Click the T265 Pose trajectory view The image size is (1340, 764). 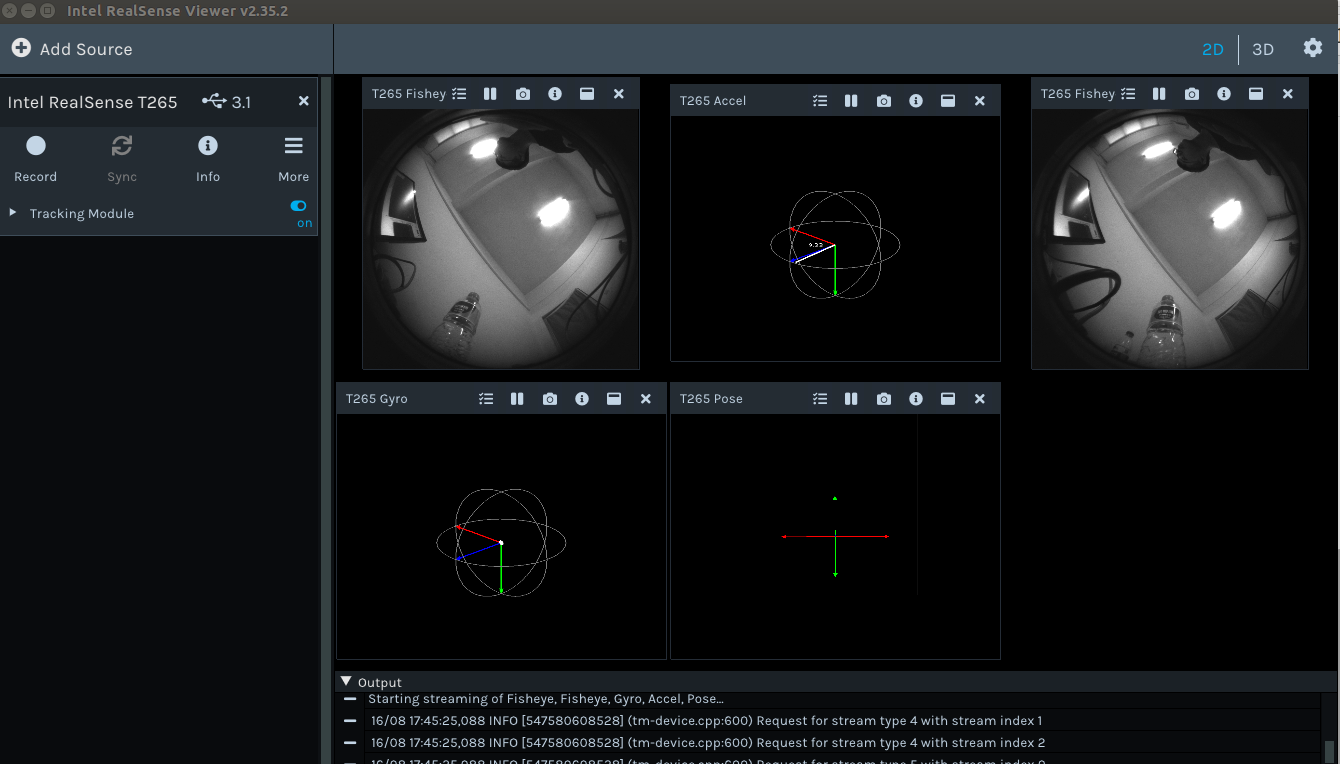[835, 537]
